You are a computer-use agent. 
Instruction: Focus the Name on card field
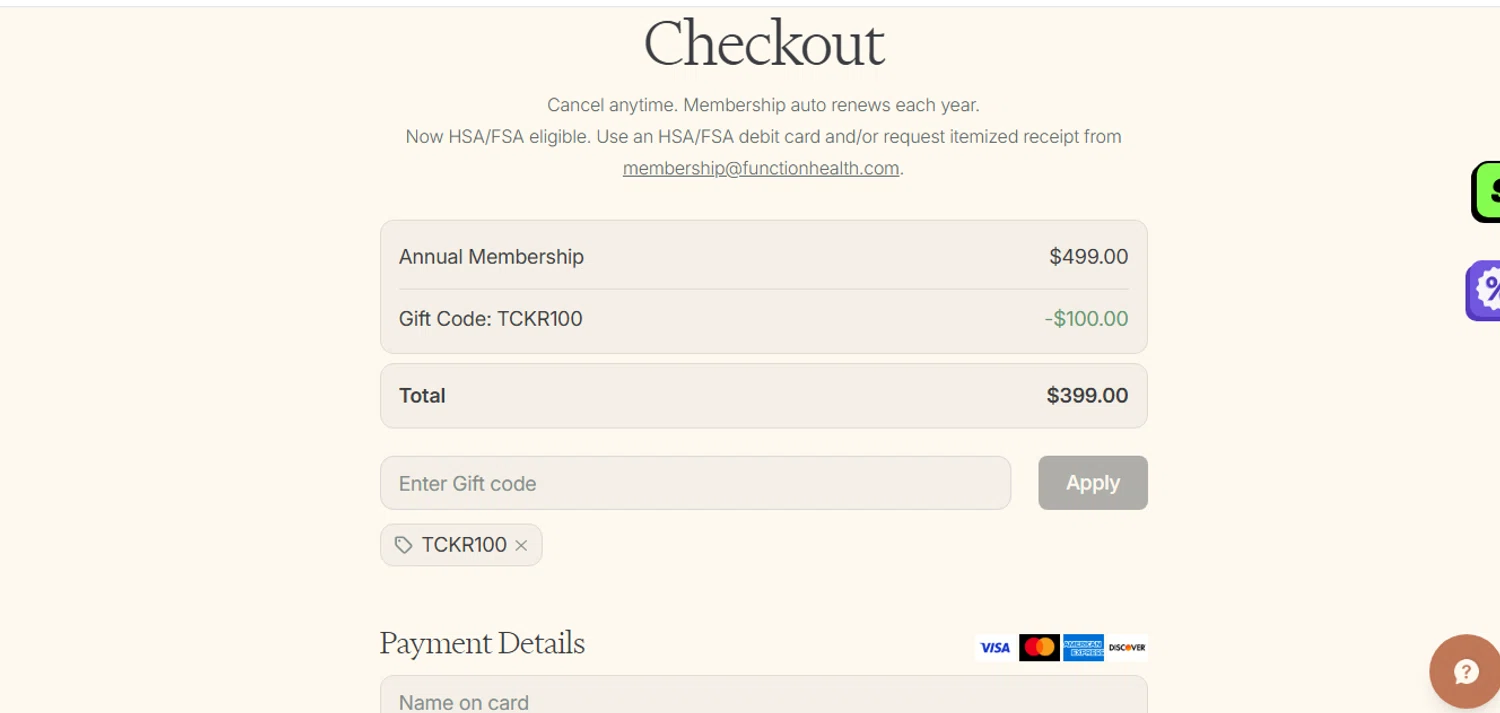pyautogui.click(x=764, y=696)
